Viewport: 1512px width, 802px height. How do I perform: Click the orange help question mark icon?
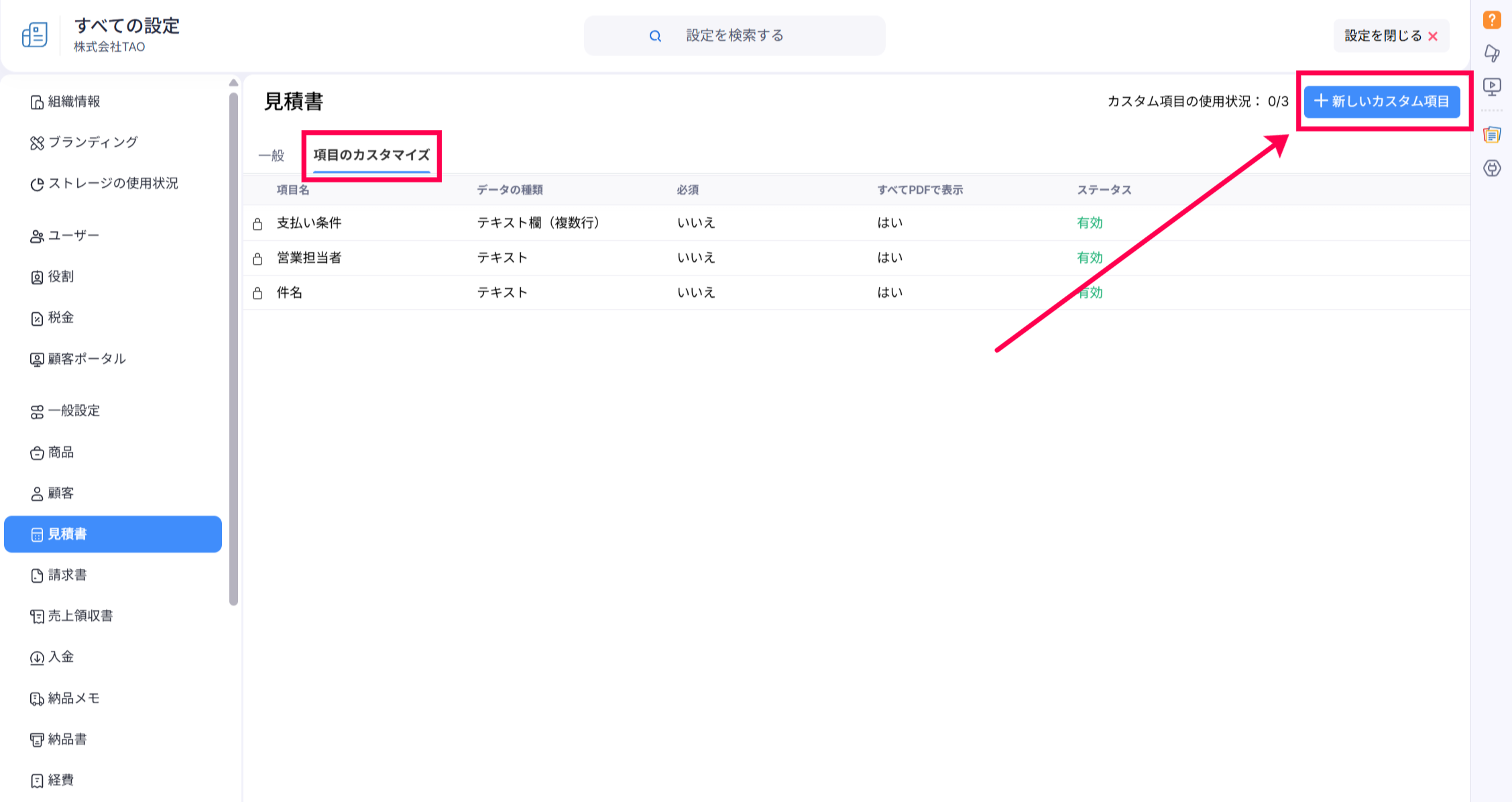(1491, 19)
